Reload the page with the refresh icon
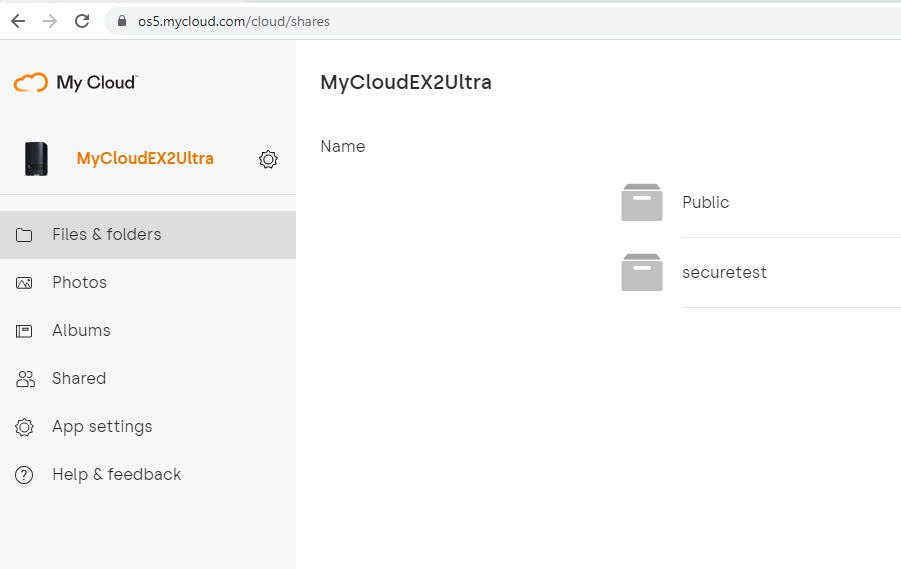901x569 pixels. click(82, 21)
